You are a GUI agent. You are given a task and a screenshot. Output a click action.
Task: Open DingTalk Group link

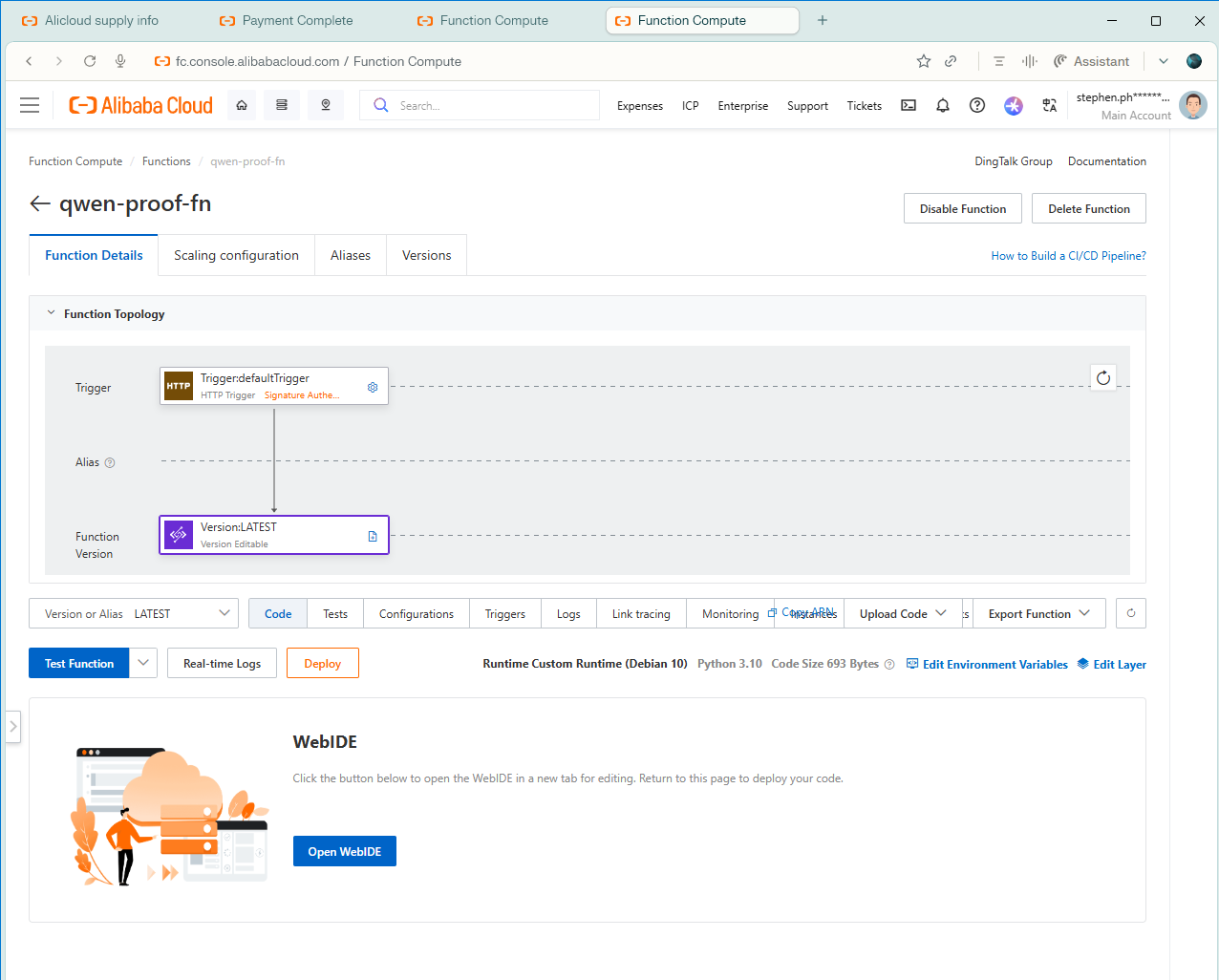click(x=1014, y=160)
